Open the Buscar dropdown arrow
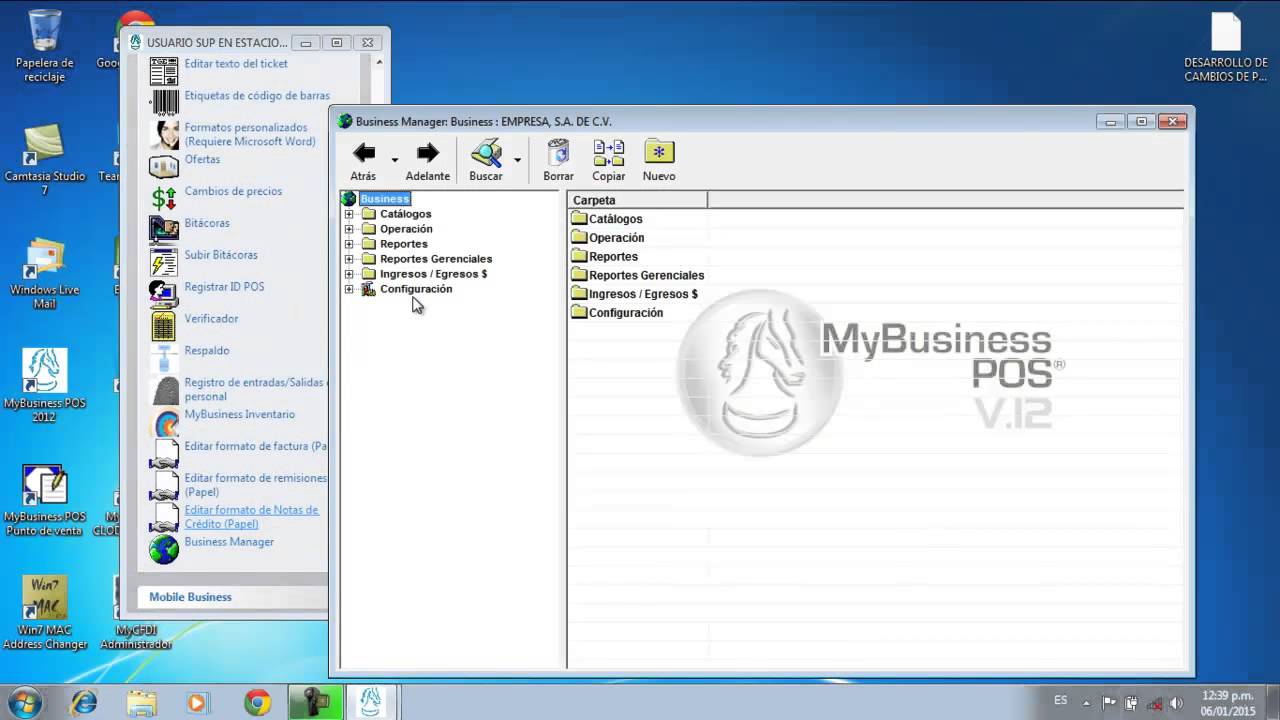Viewport: 1280px width, 720px height. (517, 160)
